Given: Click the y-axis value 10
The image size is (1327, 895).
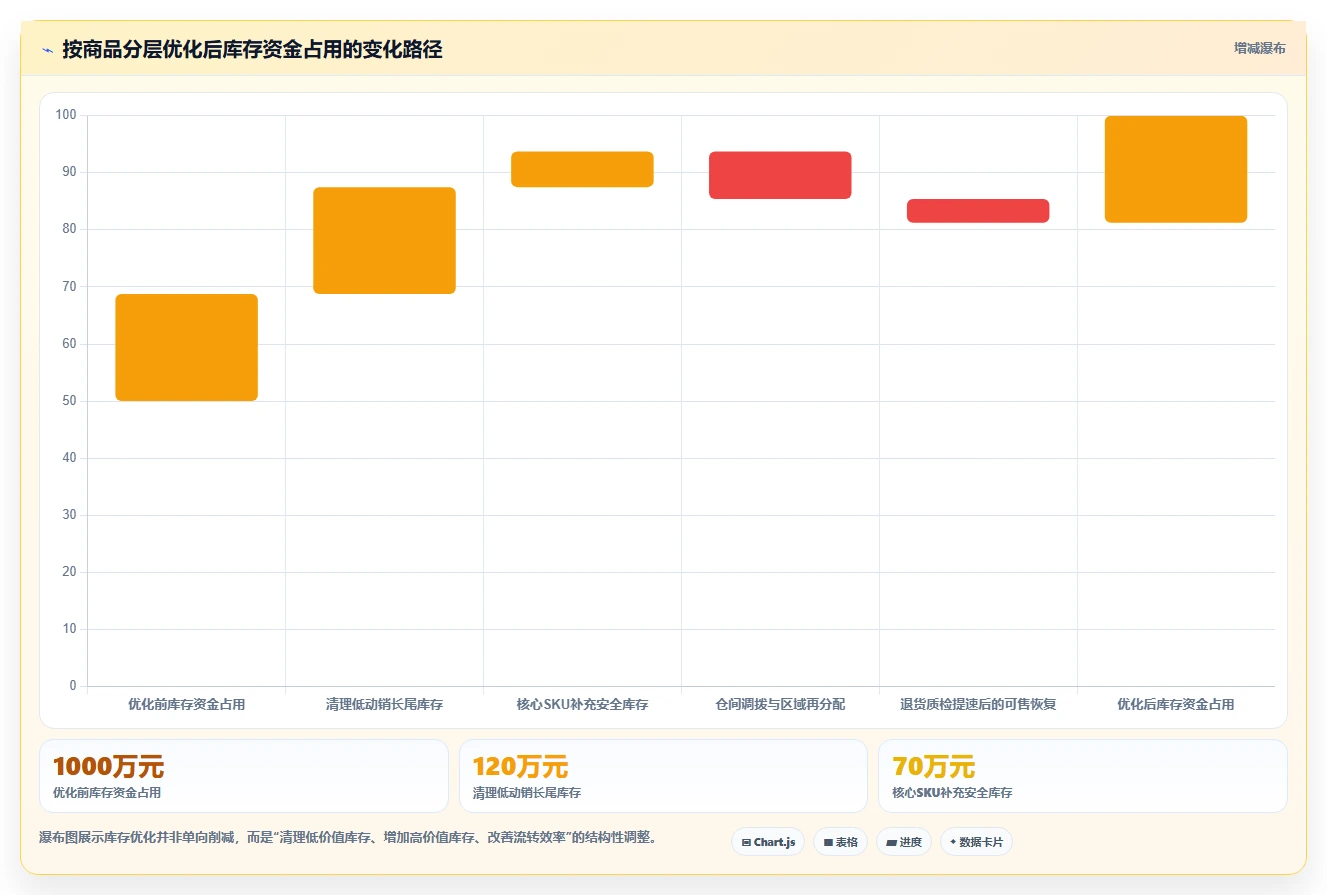Looking at the screenshot, I should tap(69, 628).
